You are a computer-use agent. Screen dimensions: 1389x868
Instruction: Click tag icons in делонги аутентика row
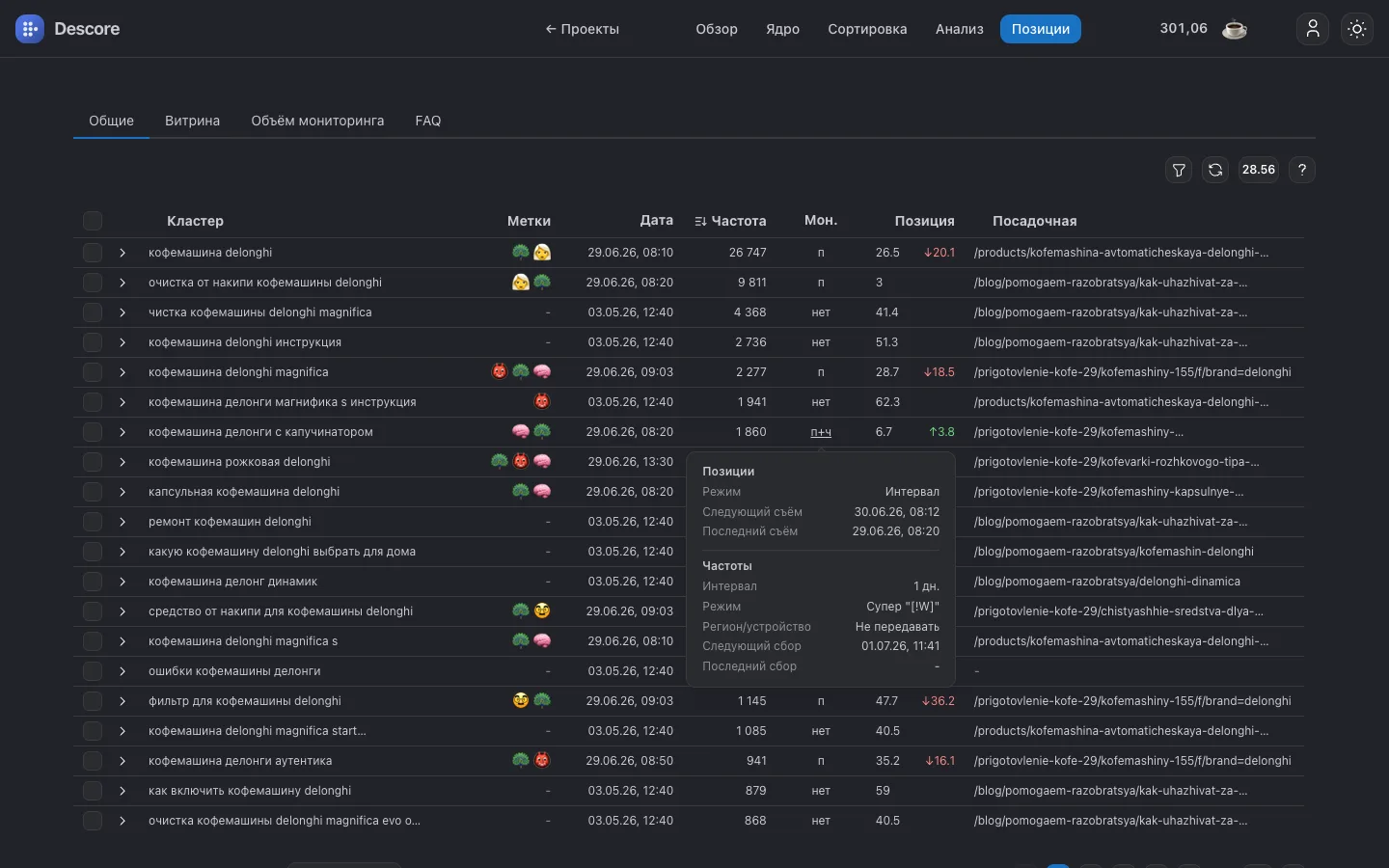[531, 761]
